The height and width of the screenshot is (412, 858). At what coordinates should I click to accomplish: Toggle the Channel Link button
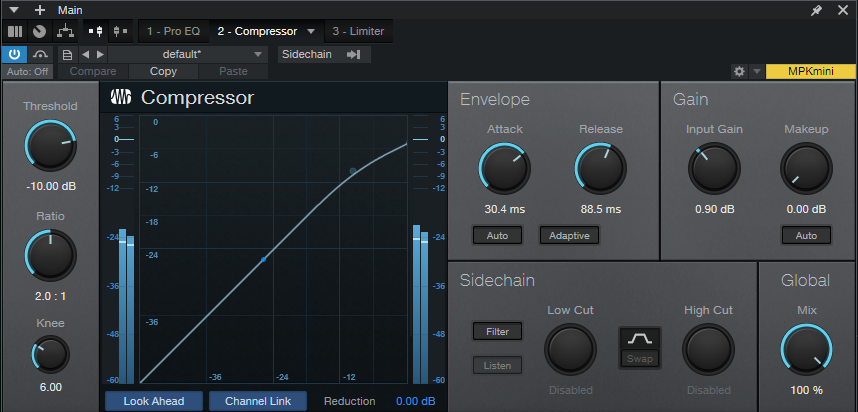(x=258, y=401)
